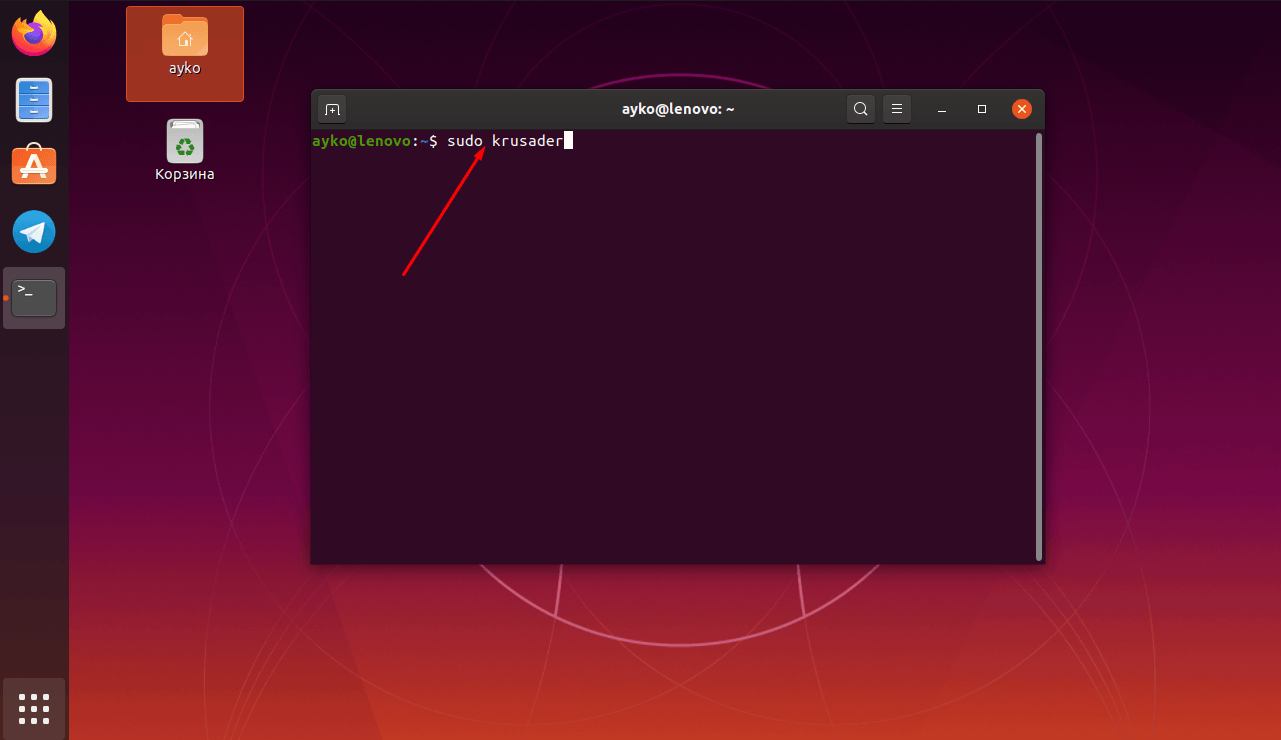
Task: Show the Applications grid
Action: click(x=34, y=708)
